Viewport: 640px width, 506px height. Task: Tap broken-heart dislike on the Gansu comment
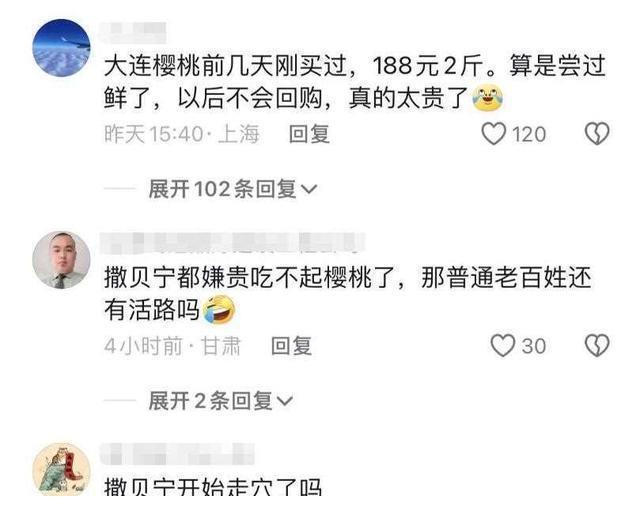pyautogui.click(x=597, y=346)
